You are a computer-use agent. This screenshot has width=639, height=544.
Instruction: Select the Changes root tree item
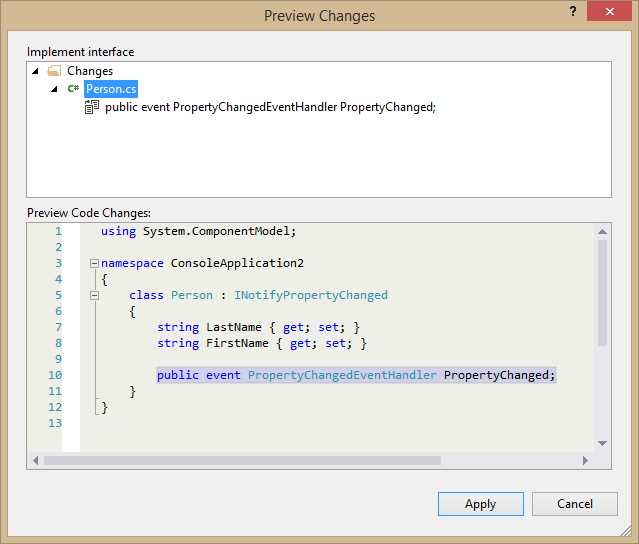[90, 71]
